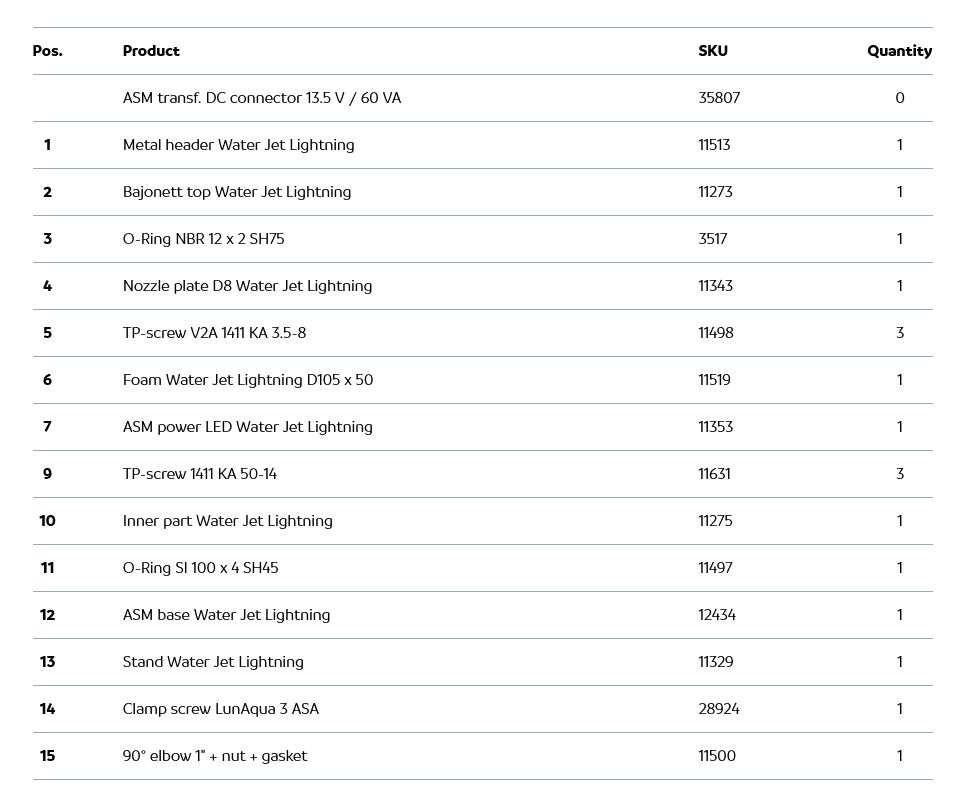Click ASM power LED Water Jet Lightning
971x793 pixels.
pyautogui.click(x=248, y=427)
